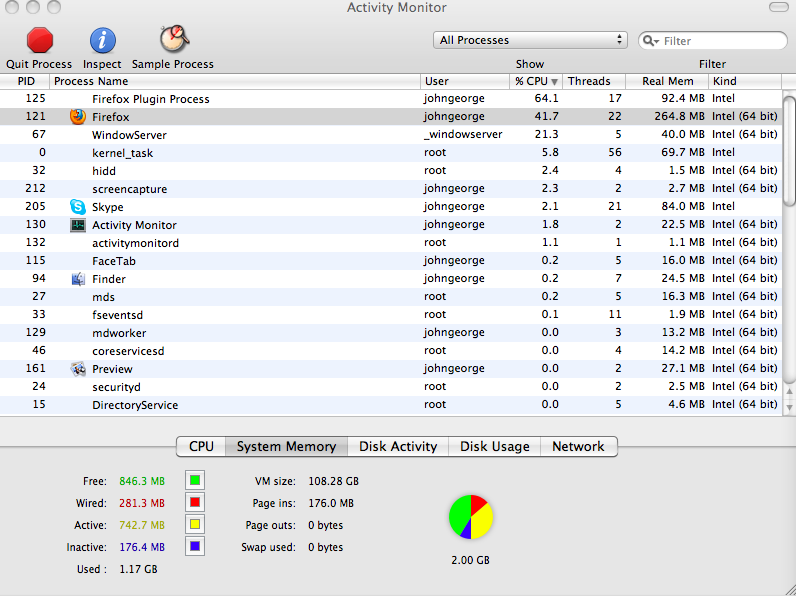Select the mdworker process row
The height and width of the screenshot is (596, 796).
(x=391, y=333)
